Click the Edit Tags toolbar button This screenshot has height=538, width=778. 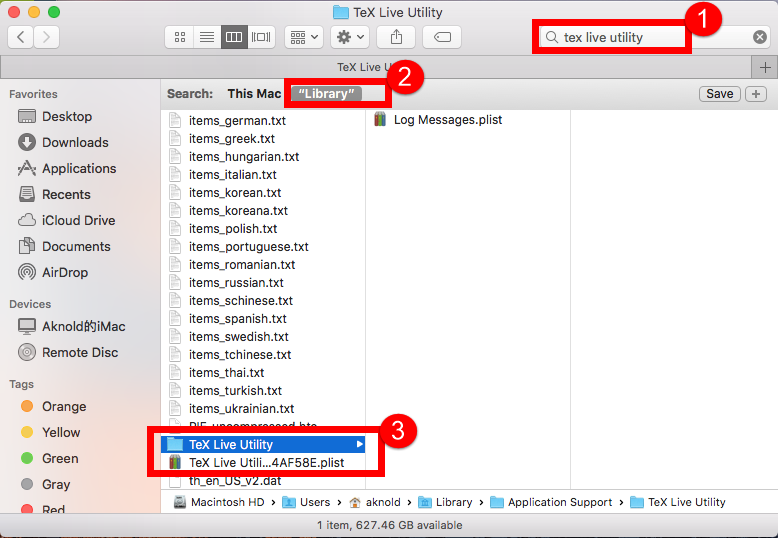click(x=441, y=37)
